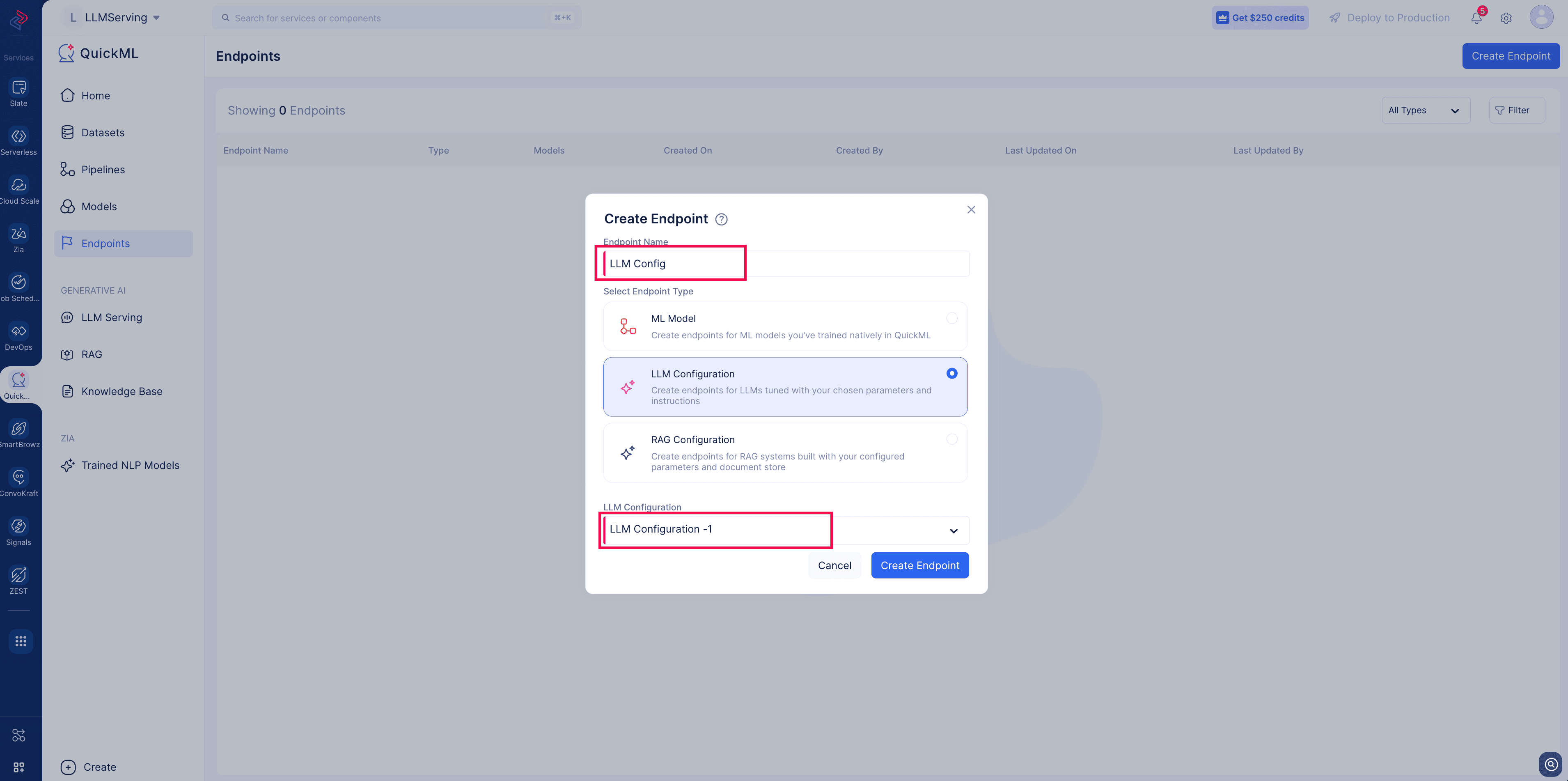Click the integrations icon near bottom of rail
The width and height of the screenshot is (1568, 781).
19,735
